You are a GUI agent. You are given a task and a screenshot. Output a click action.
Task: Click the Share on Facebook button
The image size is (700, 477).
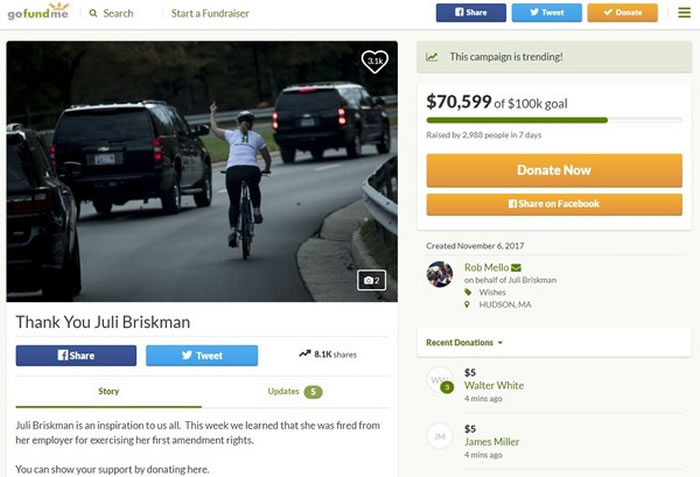(554, 204)
